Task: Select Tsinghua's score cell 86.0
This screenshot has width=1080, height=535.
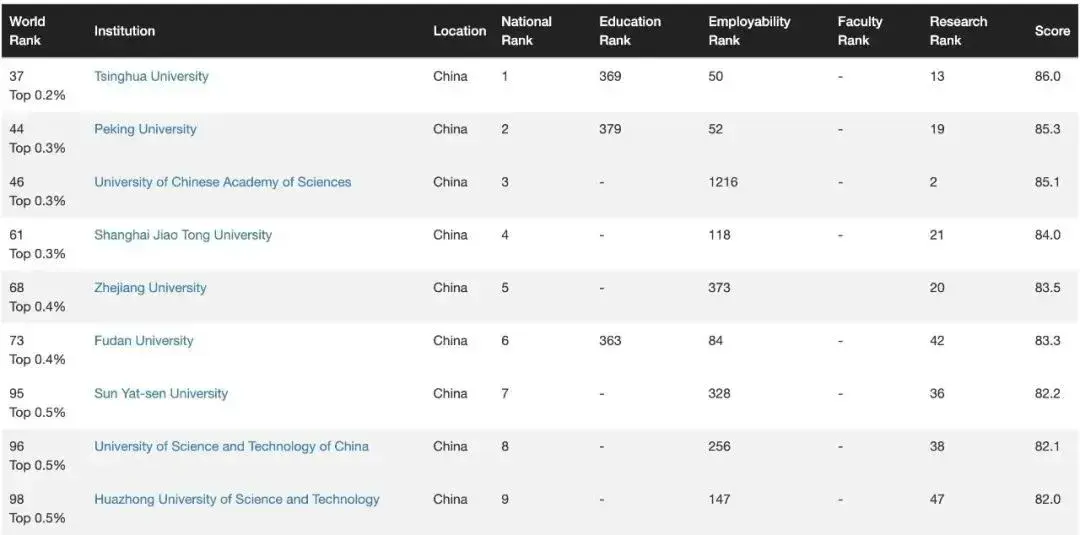Action: (x=1047, y=76)
